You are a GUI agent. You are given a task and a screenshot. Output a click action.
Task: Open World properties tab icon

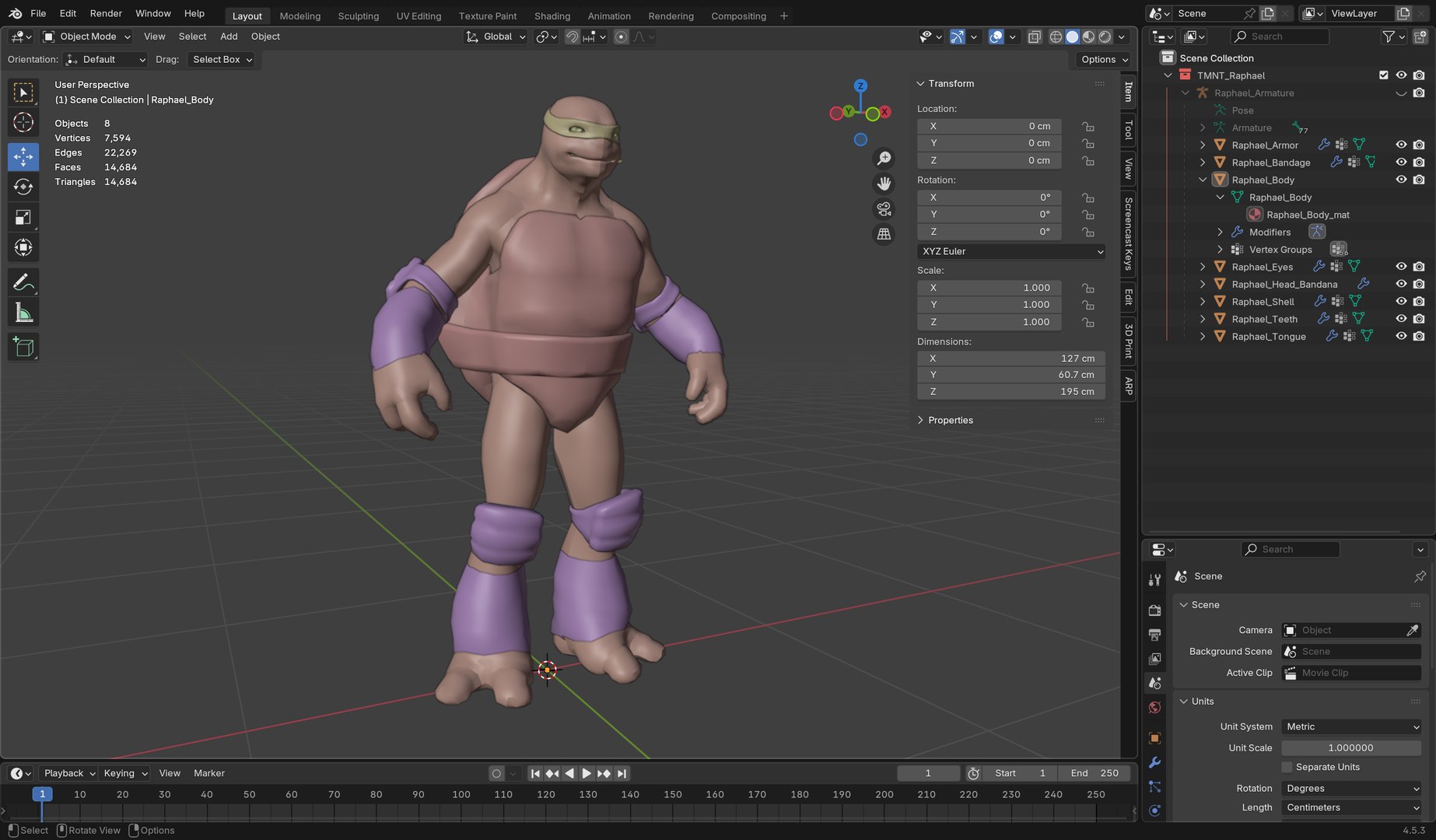coord(1154,708)
